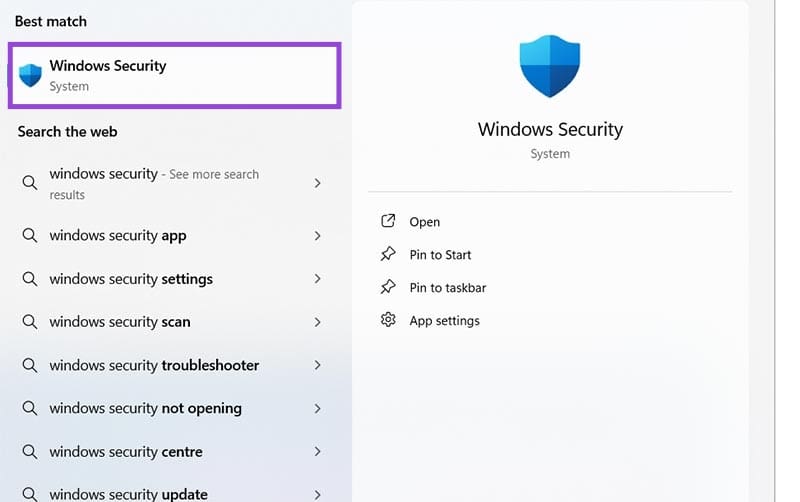This screenshot has height=502, width=800.
Task: Expand the 'windows security not opening' chevron
Action: (x=318, y=408)
